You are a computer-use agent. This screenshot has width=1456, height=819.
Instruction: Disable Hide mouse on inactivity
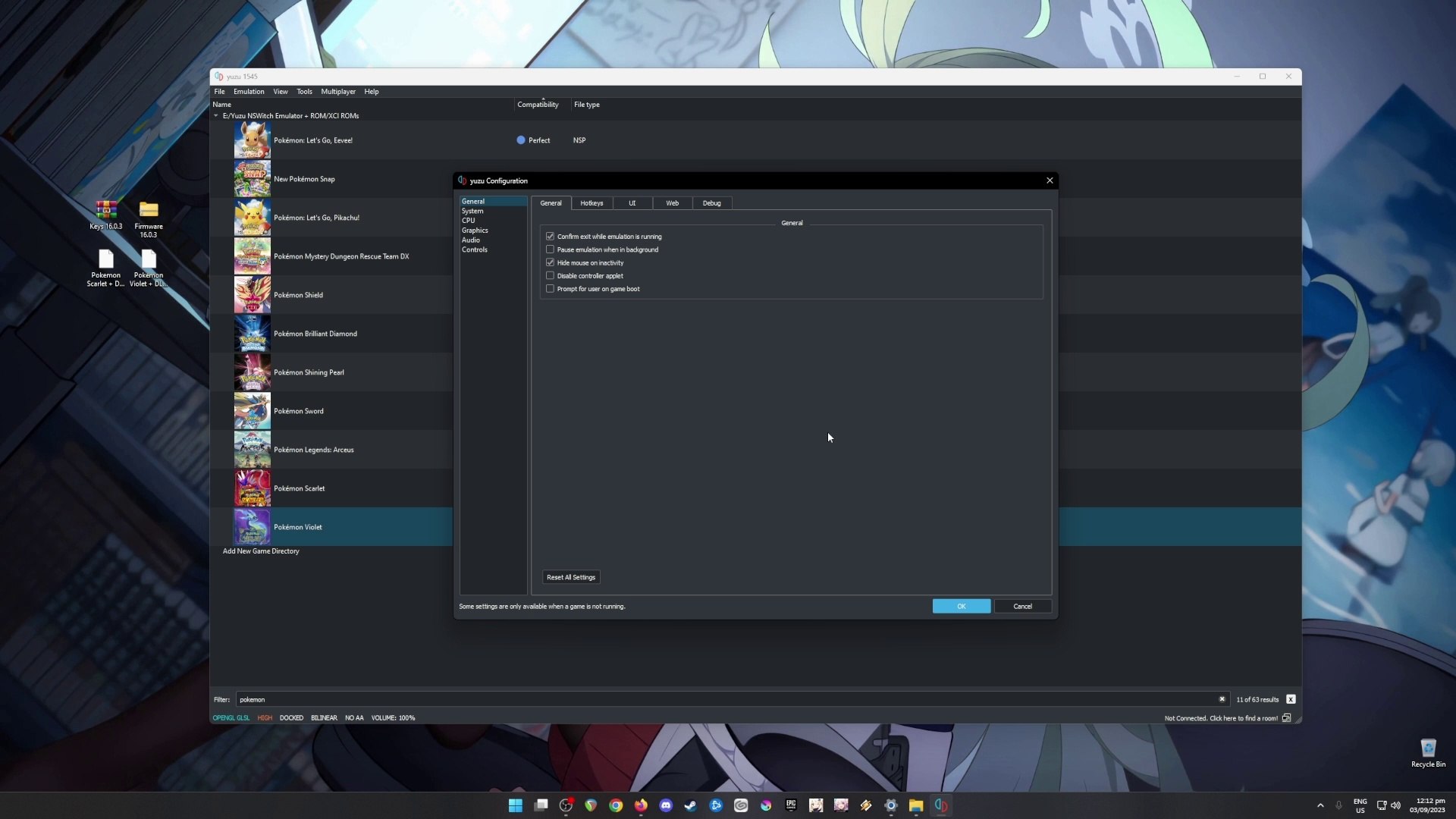pyautogui.click(x=550, y=262)
